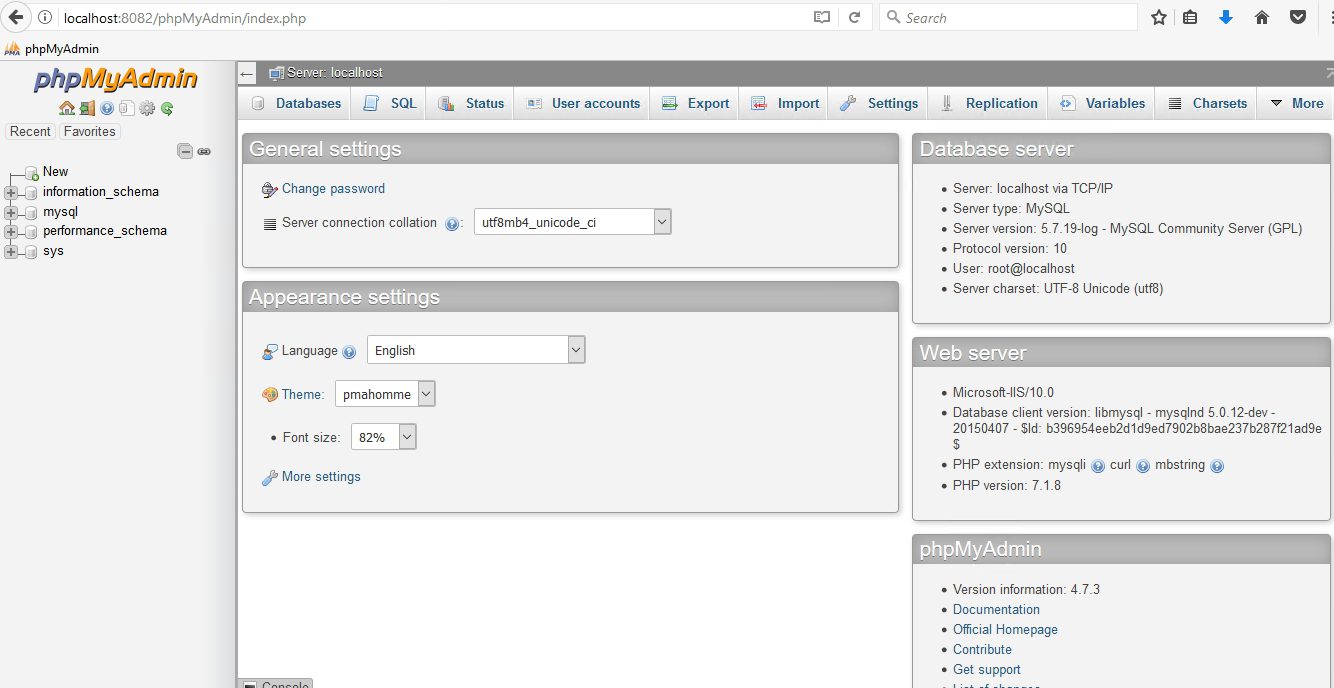
Task: Open the Official Homepage link
Action: 1005,629
